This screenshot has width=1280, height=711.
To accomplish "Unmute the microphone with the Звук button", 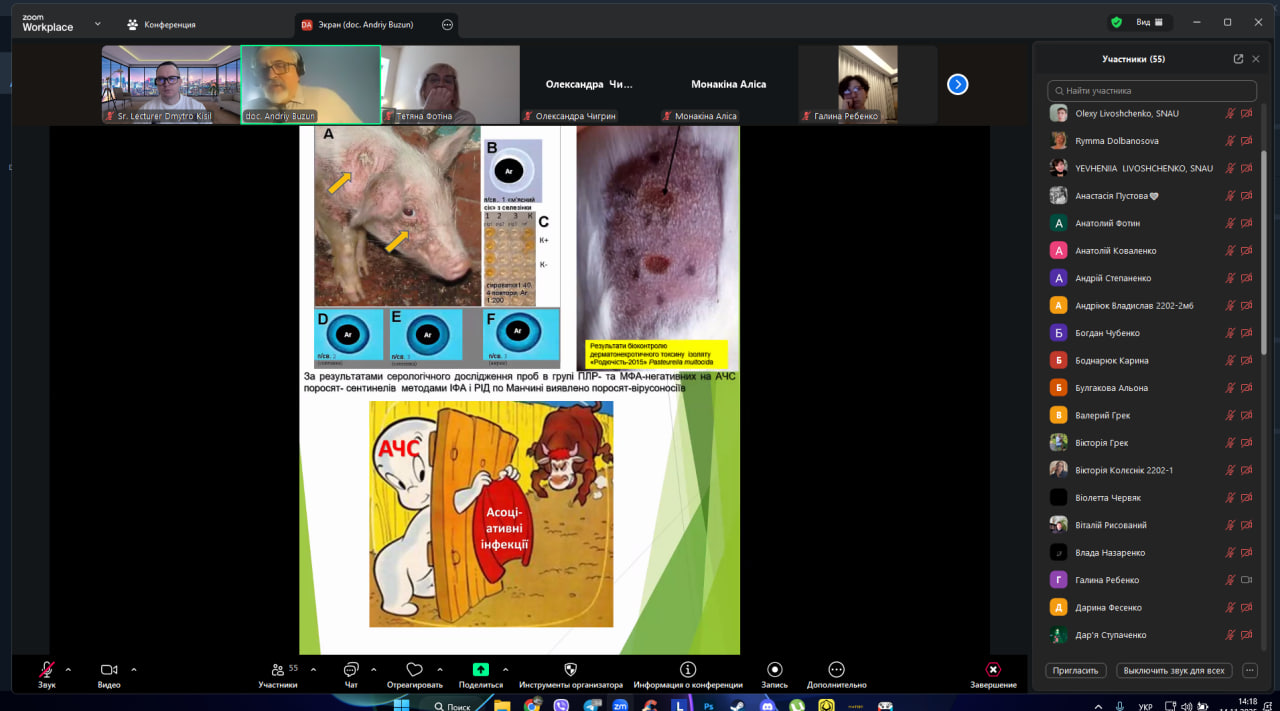I will coord(46,670).
